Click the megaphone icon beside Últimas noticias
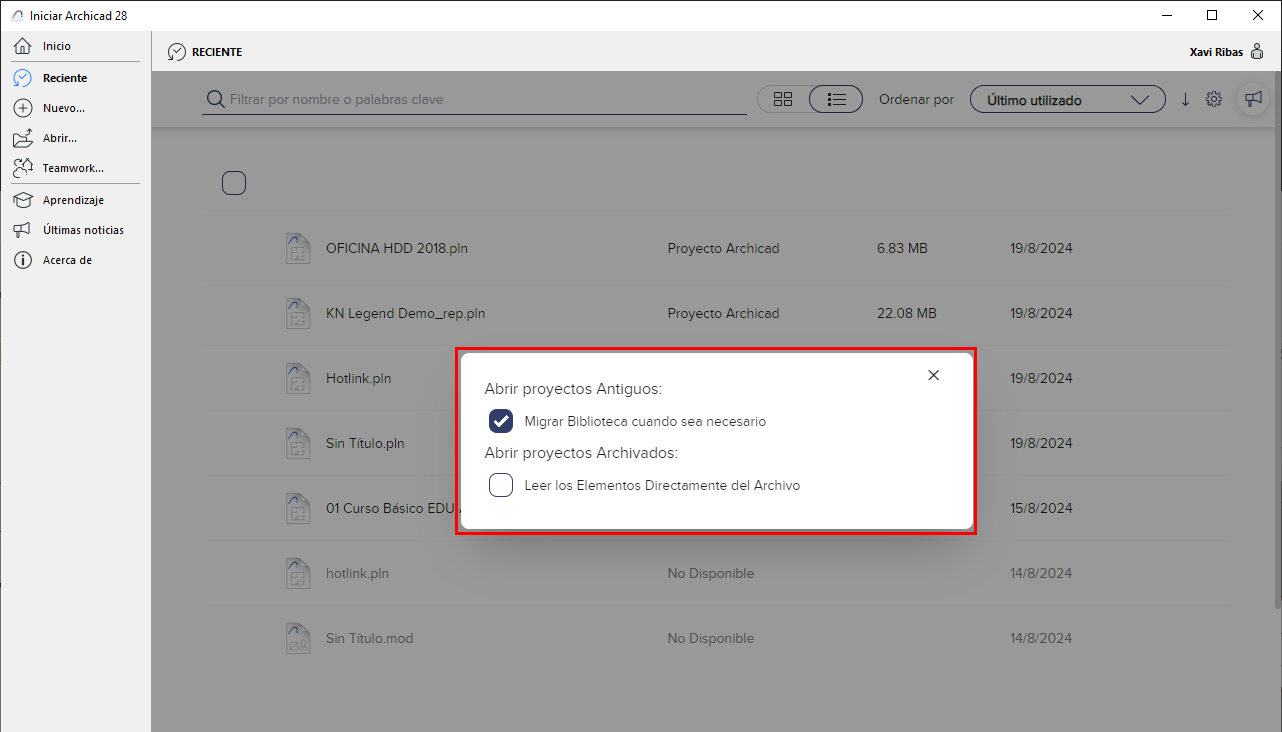Viewport: 1282px width, 732px height. (x=23, y=230)
